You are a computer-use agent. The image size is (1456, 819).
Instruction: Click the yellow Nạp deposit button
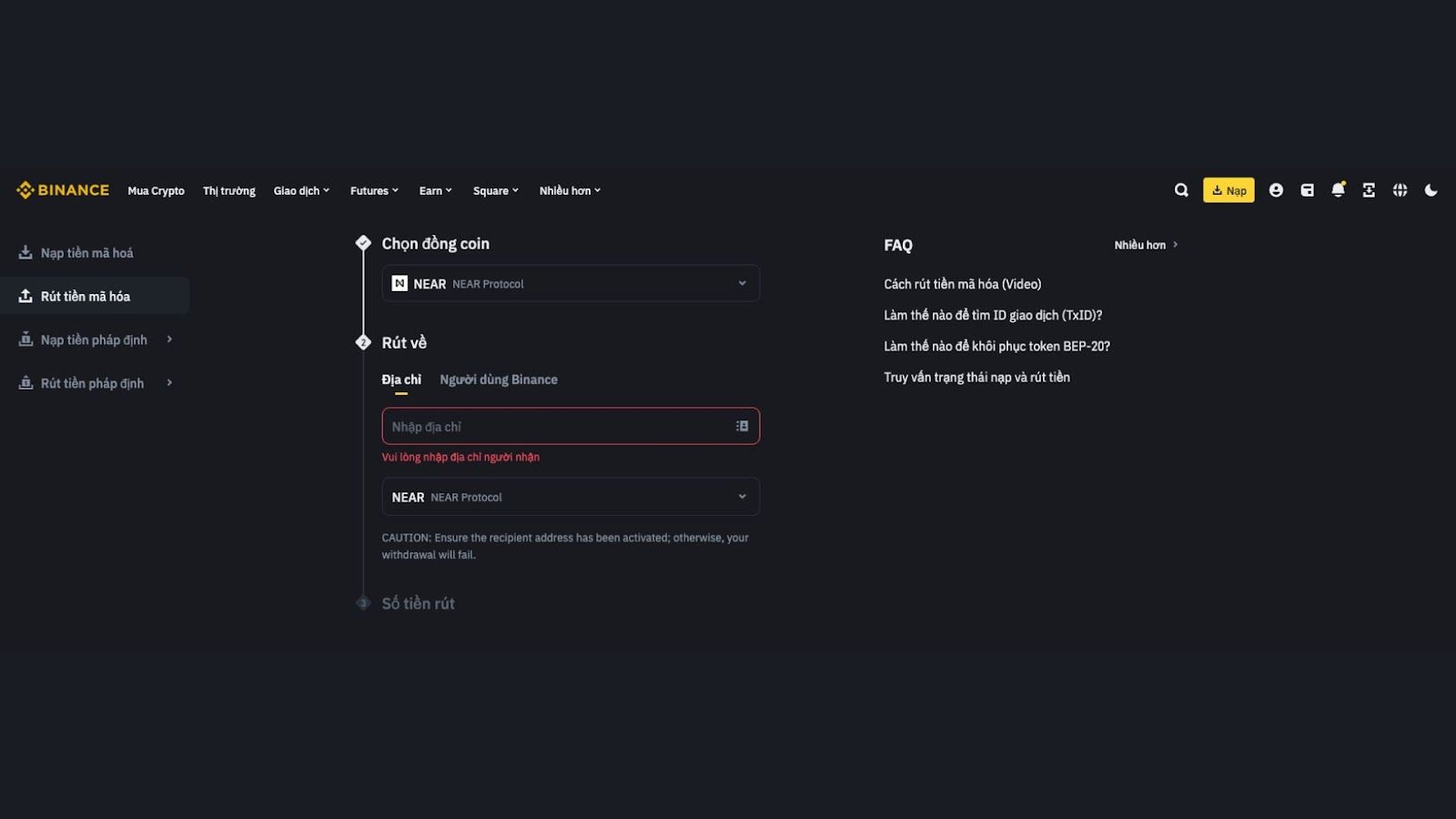(x=1228, y=190)
